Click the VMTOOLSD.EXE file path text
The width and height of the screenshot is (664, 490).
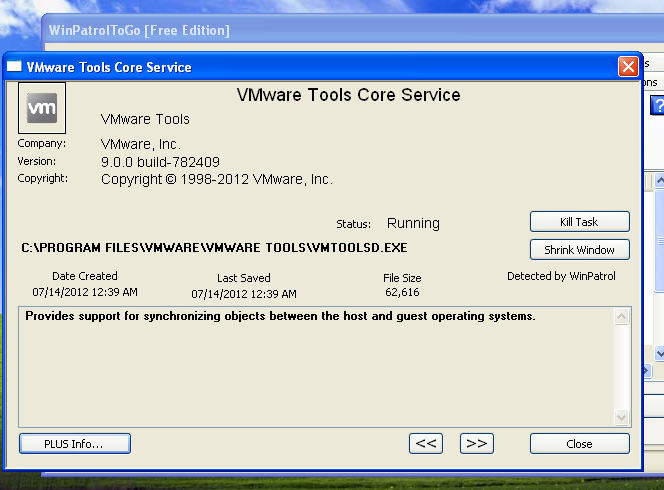click(x=214, y=247)
